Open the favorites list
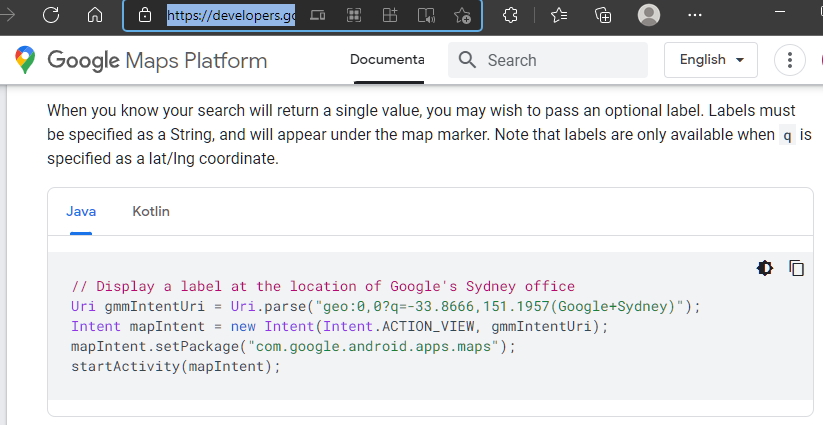823x425 pixels. [559, 15]
